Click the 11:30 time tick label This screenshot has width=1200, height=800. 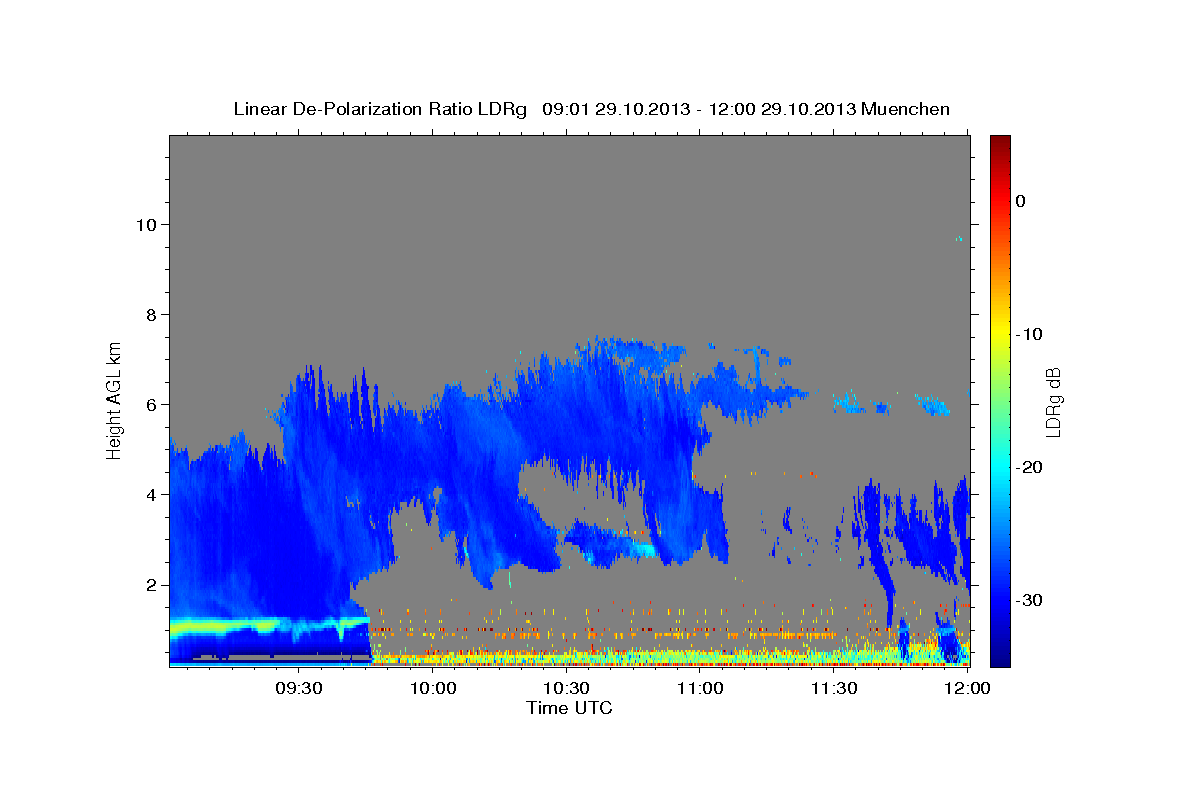pos(833,688)
